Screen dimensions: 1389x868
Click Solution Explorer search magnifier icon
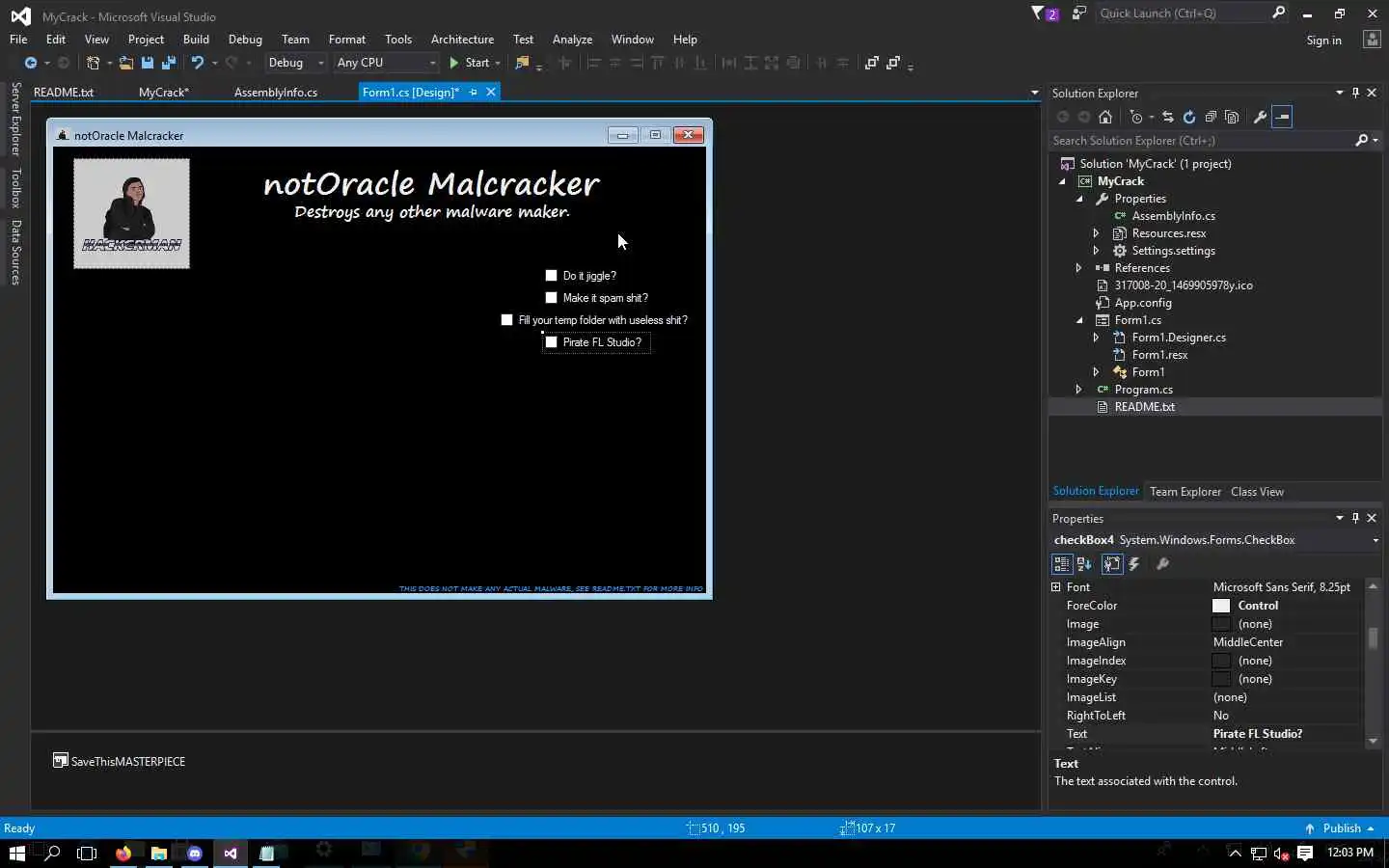coord(1361,141)
